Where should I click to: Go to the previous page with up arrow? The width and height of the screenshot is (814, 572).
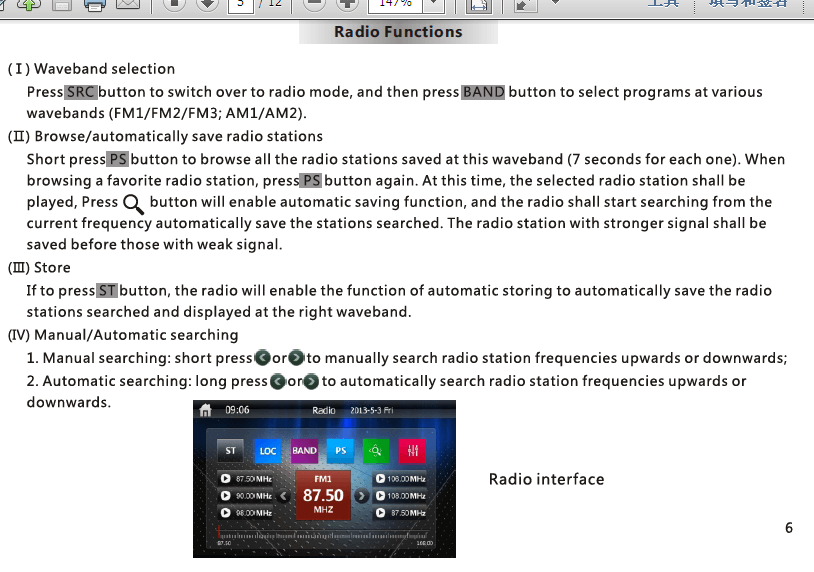click(174, 4)
